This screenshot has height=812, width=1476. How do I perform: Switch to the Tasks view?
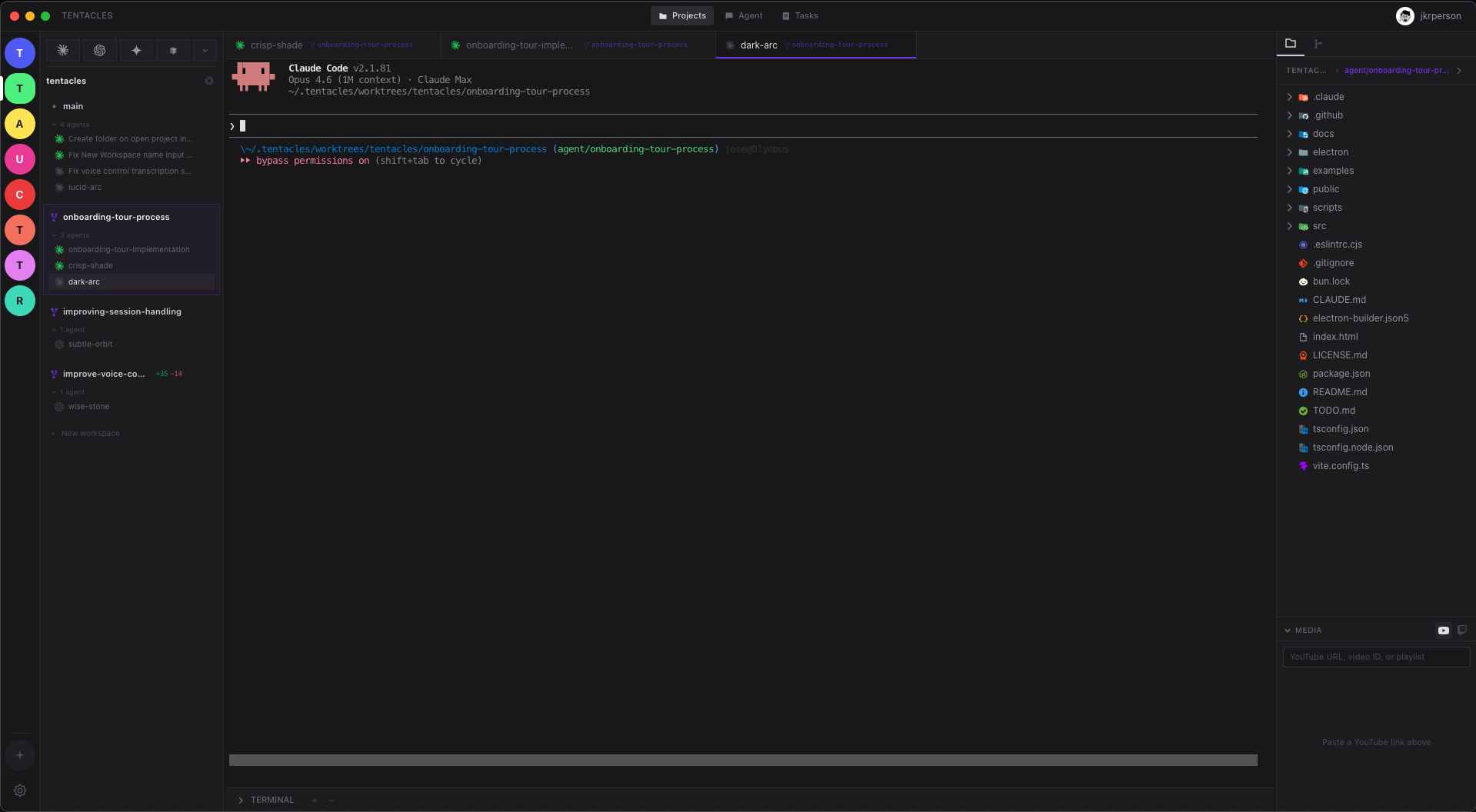point(799,15)
